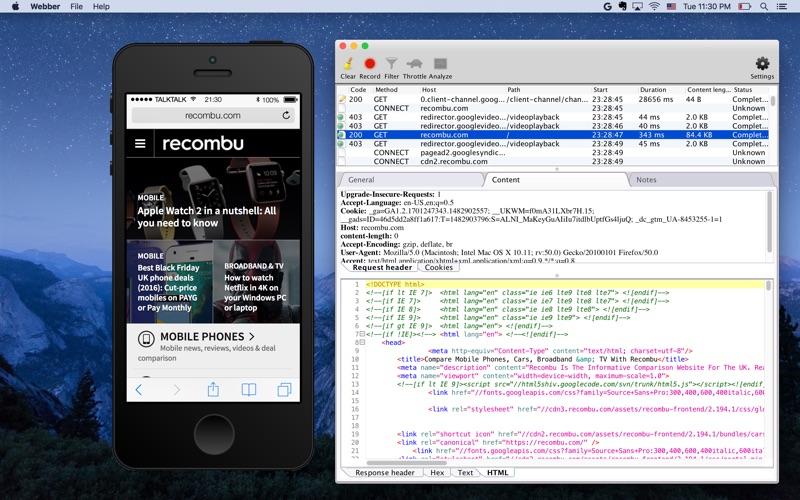Start recording with the red Record button
Viewport: 800px width, 500px height.
(x=369, y=64)
